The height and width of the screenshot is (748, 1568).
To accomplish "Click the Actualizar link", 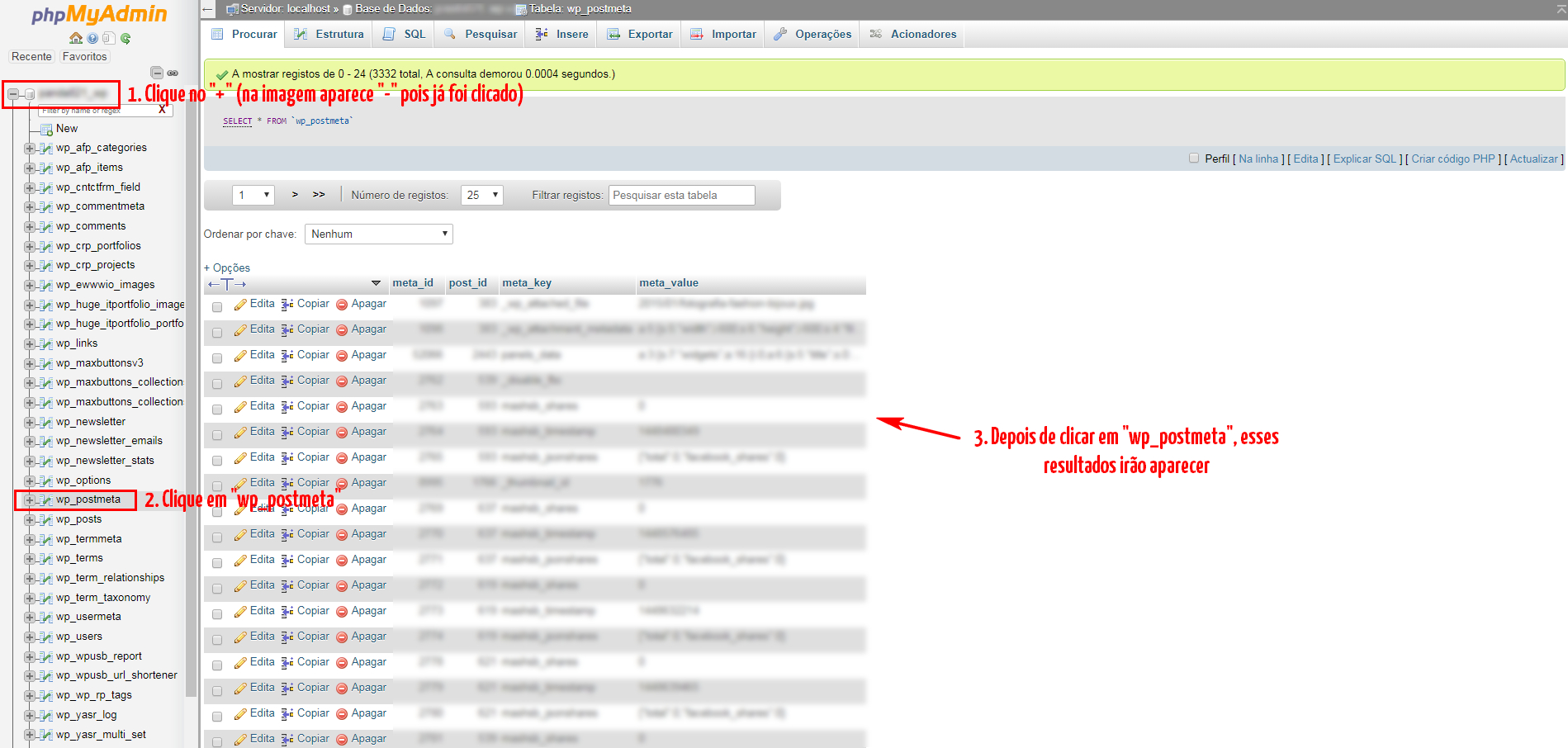I will coord(1534,159).
